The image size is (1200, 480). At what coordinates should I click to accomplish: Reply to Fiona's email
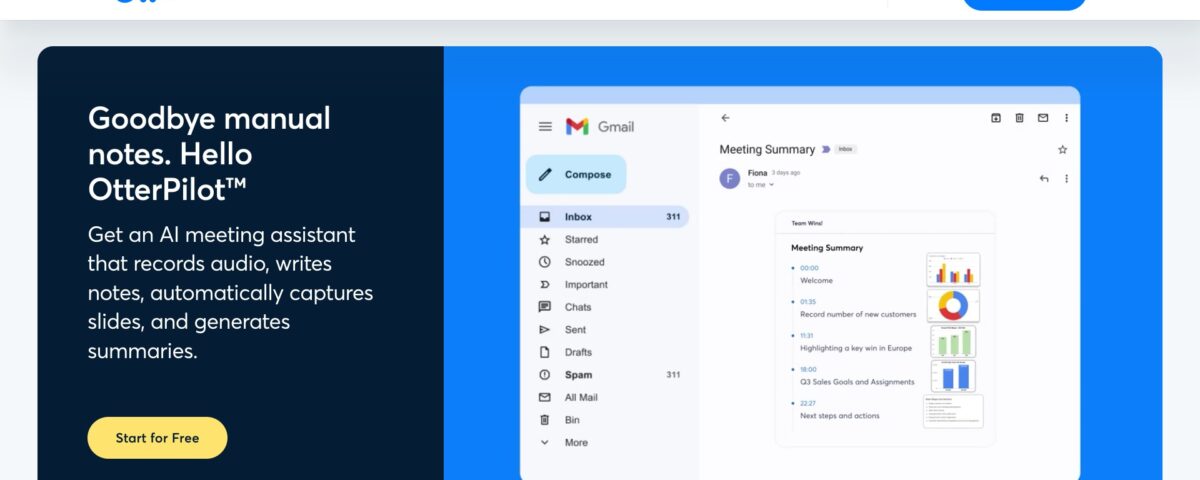1044,179
